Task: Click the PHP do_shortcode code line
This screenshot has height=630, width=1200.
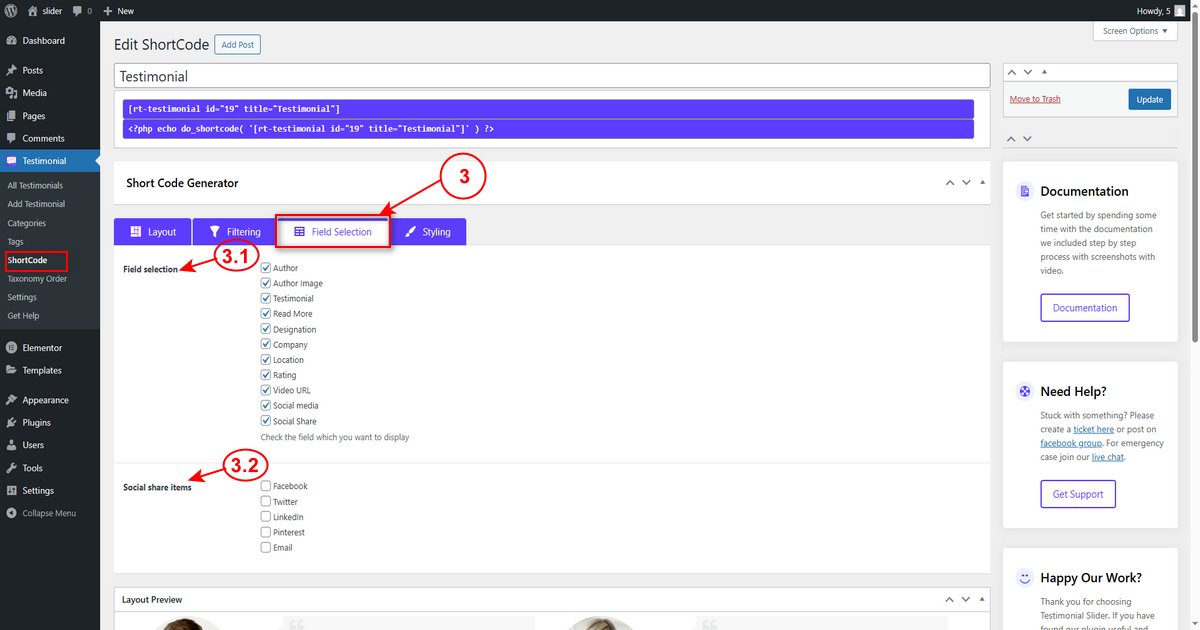Action: pos(548,129)
